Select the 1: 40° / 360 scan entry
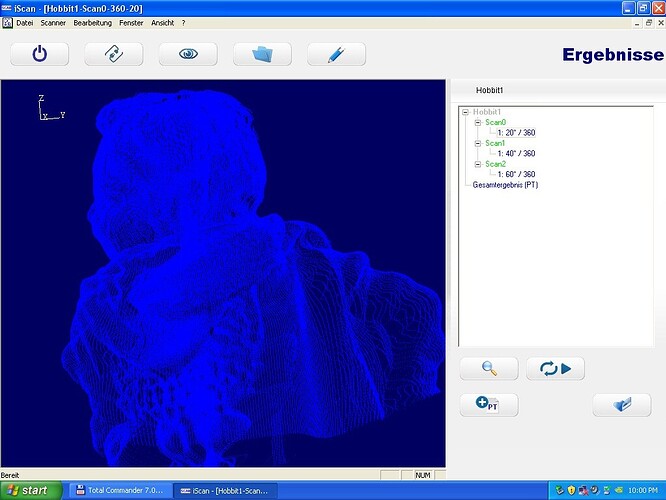Screen dimensions: 666x500 tap(515, 154)
